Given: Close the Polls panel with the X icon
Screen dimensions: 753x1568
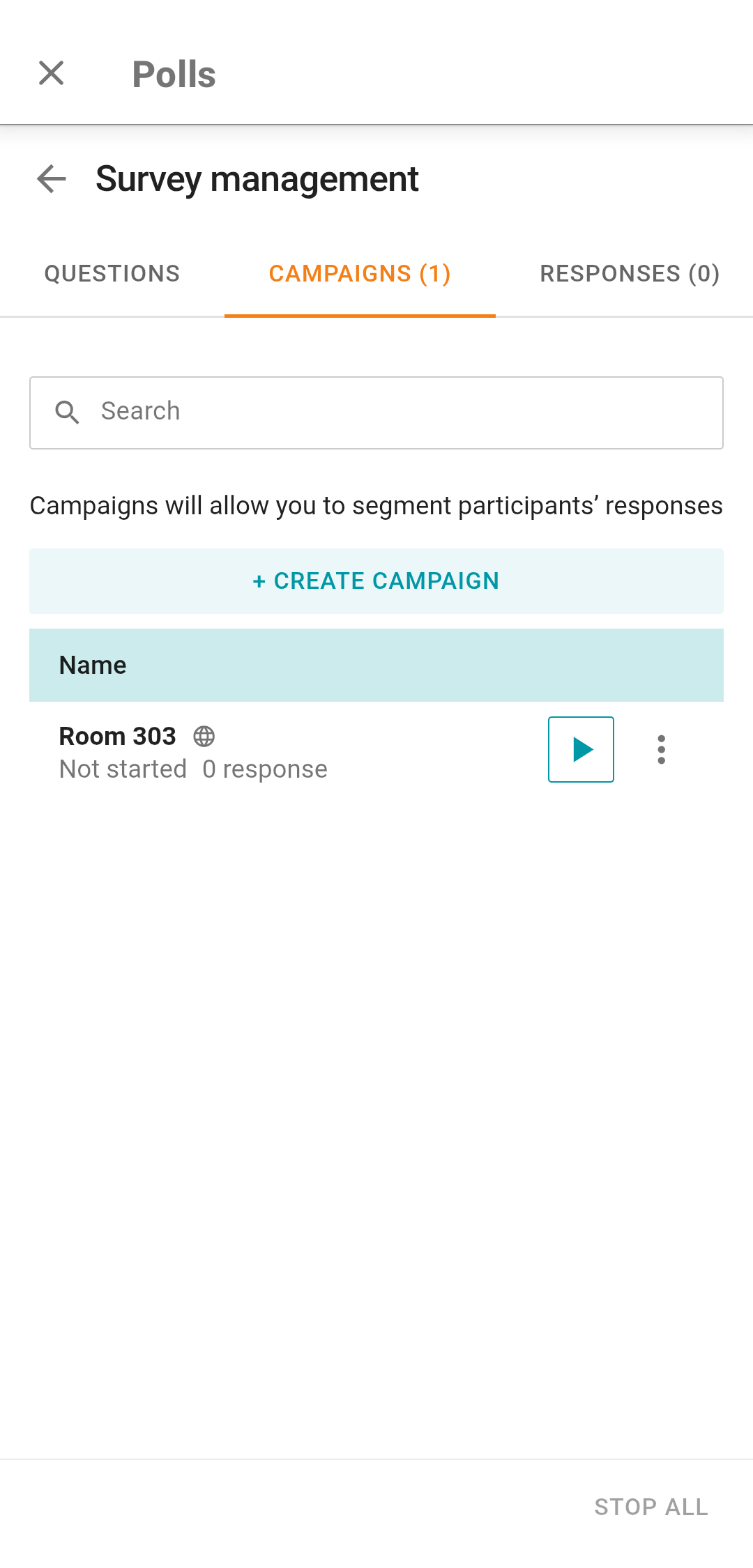Looking at the screenshot, I should pyautogui.click(x=52, y=73).
